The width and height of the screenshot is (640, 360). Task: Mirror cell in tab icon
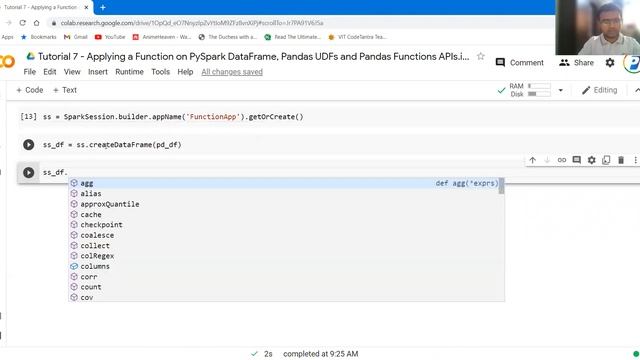[606, 160]
